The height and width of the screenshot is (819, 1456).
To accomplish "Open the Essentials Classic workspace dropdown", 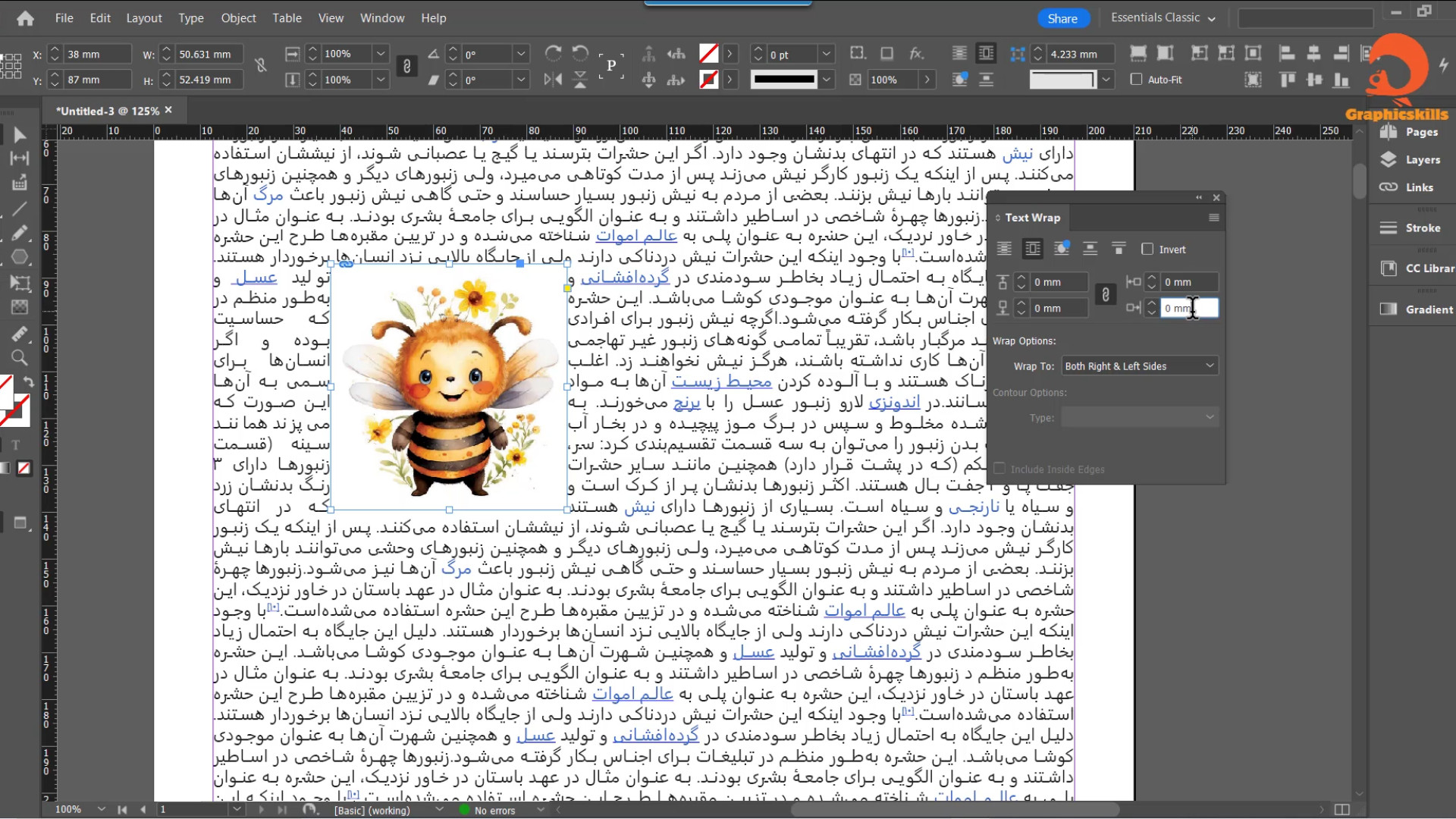I will (1163, 17).
